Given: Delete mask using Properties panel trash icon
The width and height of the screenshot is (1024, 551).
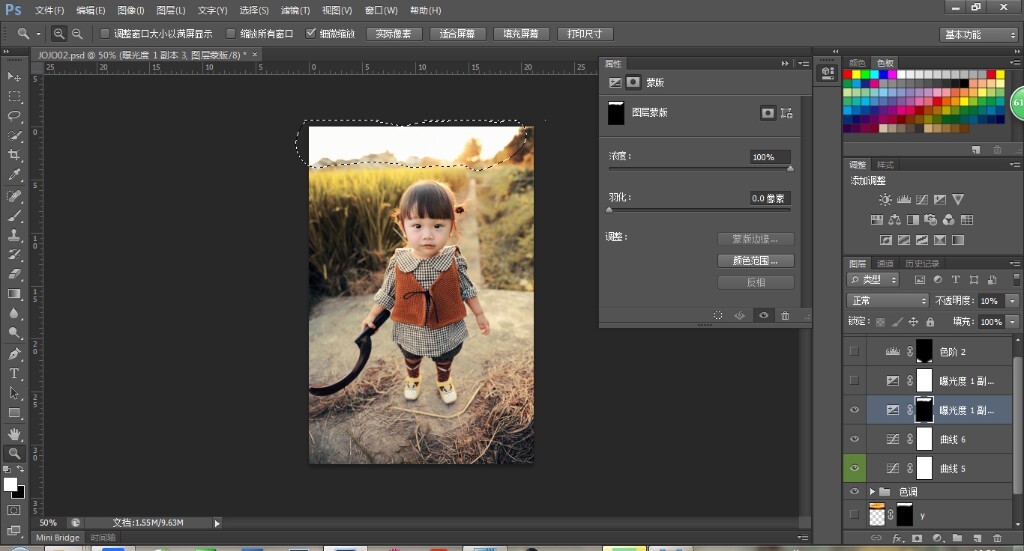Looking at the screenshot, I should 785,315.
